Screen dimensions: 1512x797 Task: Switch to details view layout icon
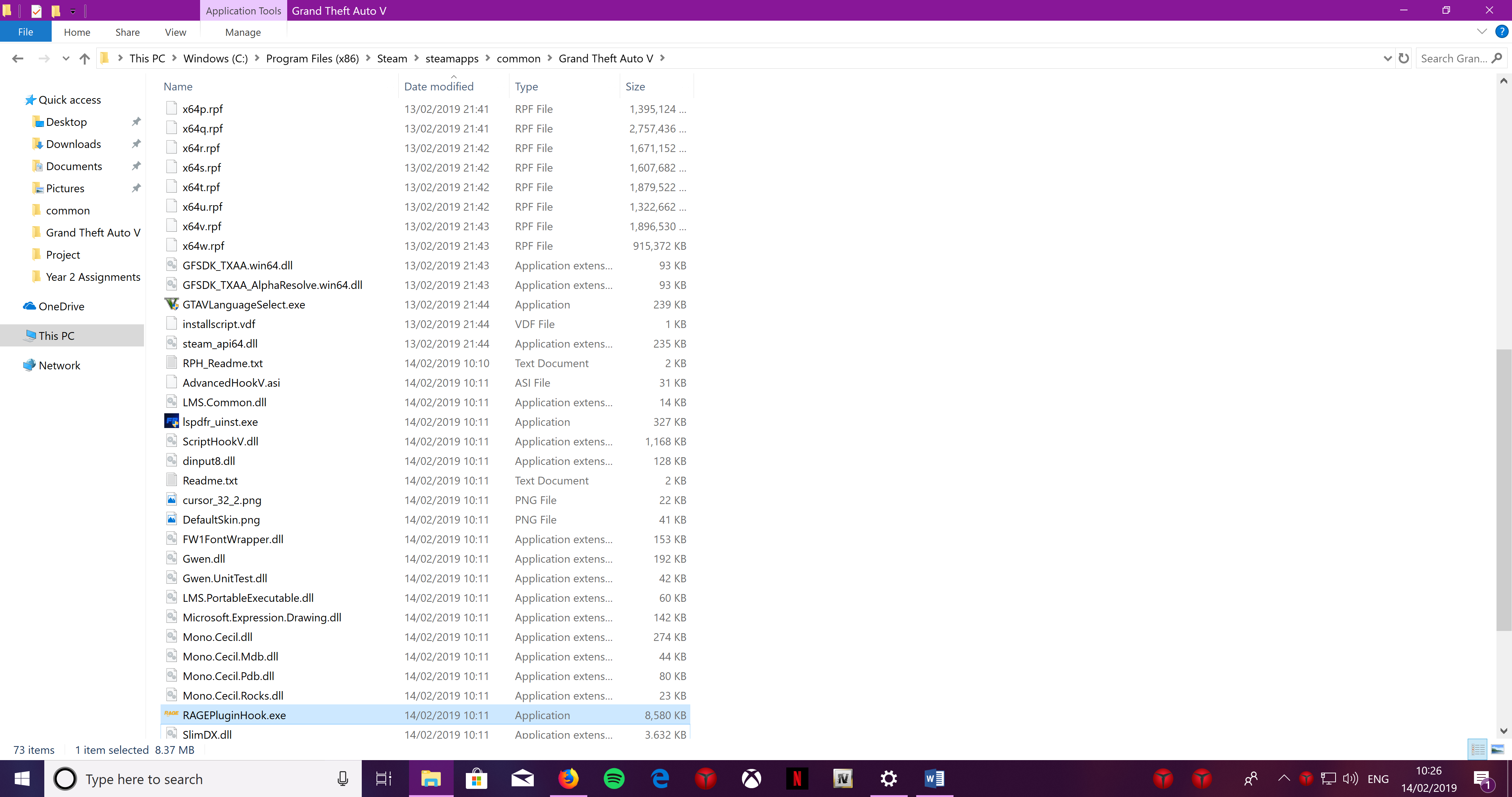coord(1477,749)
